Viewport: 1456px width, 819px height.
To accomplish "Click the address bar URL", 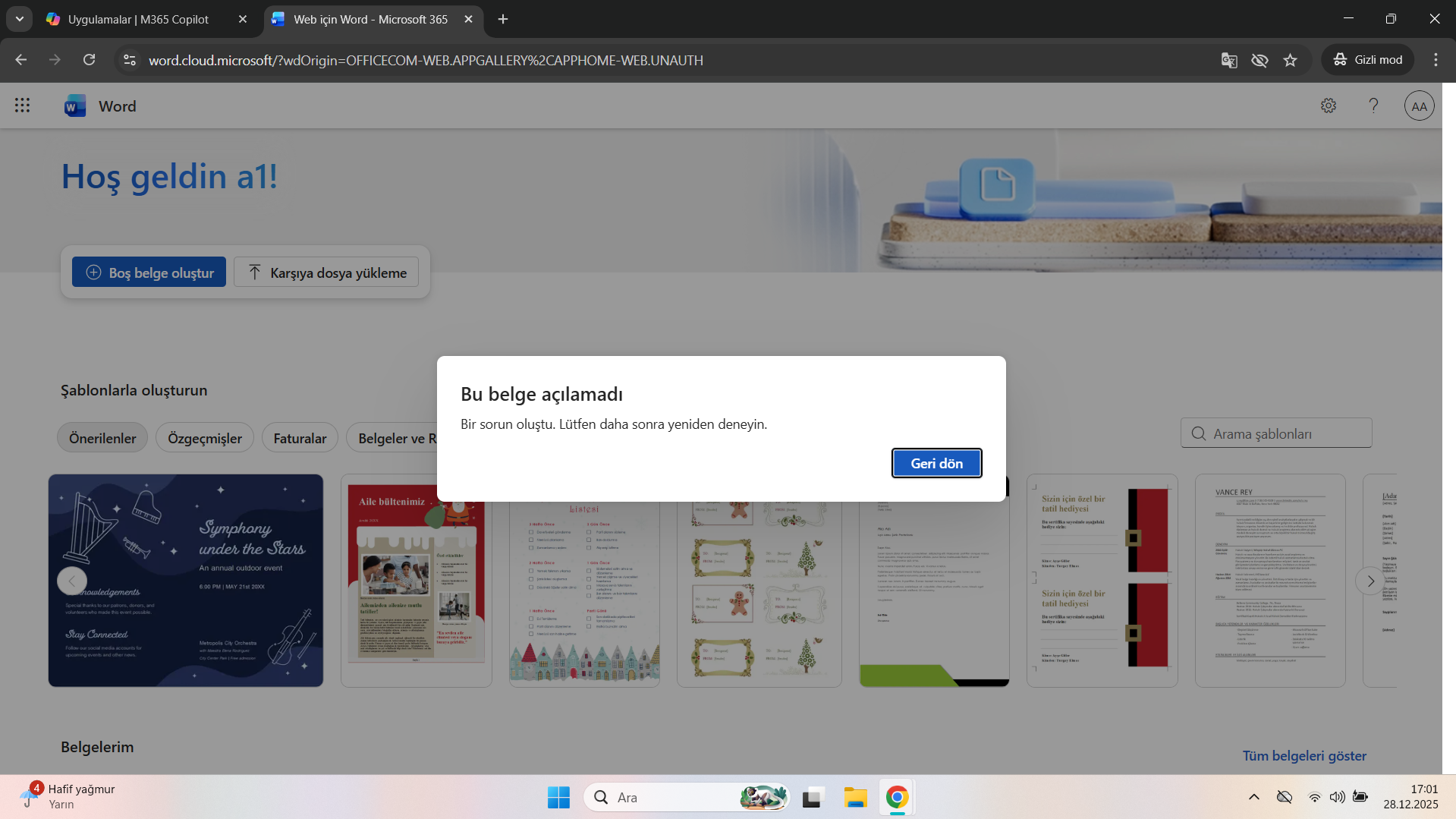I will pyautogui.click(x=426, y=60).
